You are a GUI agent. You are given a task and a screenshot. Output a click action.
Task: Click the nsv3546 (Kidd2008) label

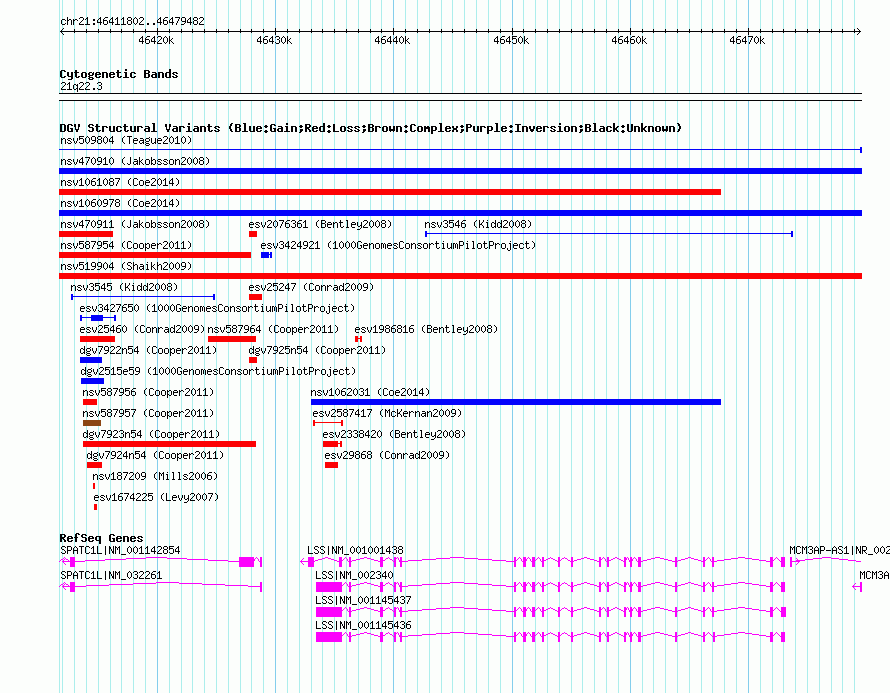point(478,224)
